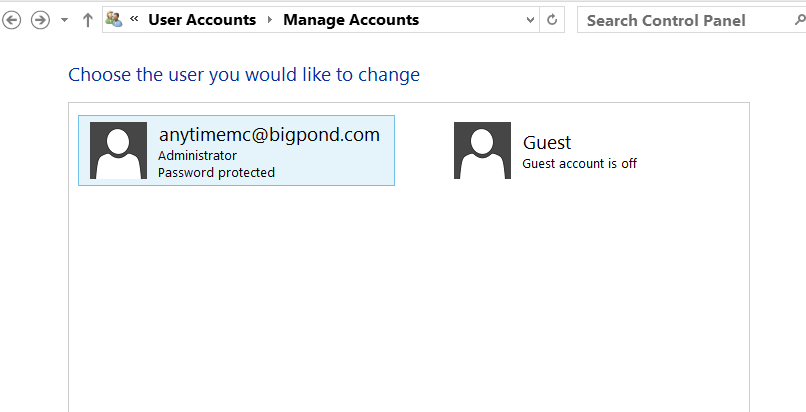Navigate to User Accounts breadcrumb
806x412 pixels.
pos(202,20)
